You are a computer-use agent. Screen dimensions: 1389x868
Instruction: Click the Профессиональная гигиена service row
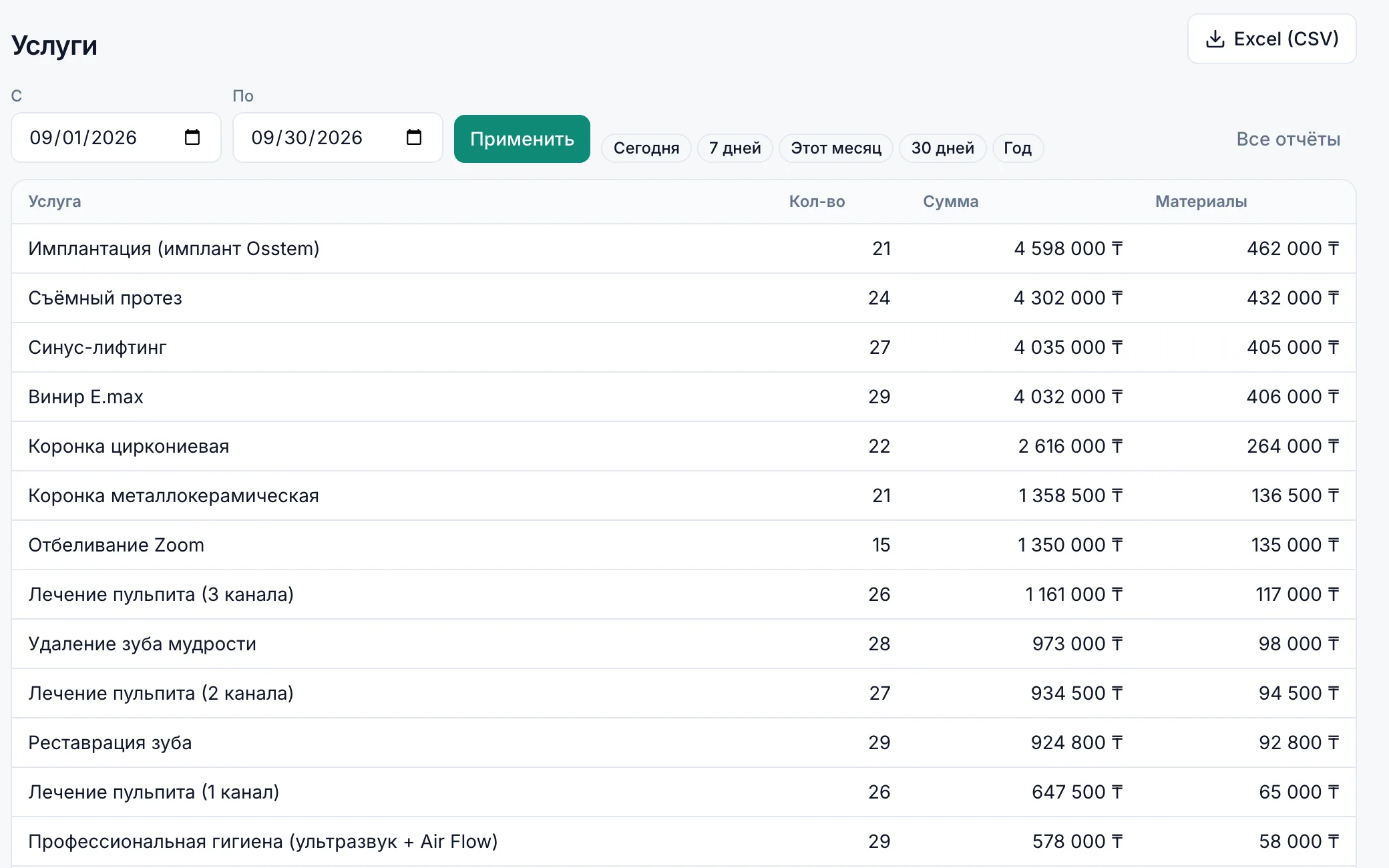(684, 841)
